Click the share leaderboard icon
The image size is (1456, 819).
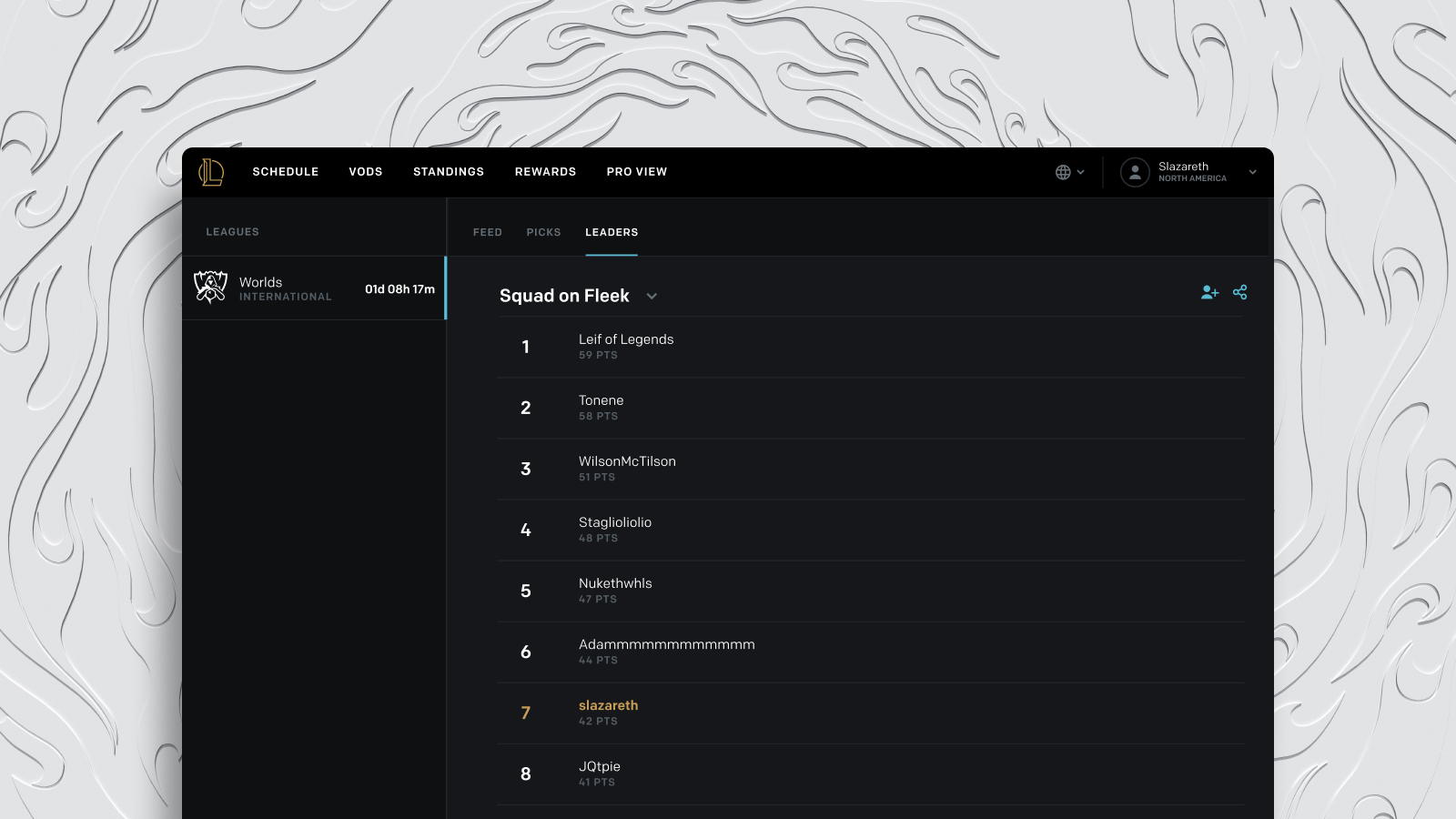[x=1239, y=292]
